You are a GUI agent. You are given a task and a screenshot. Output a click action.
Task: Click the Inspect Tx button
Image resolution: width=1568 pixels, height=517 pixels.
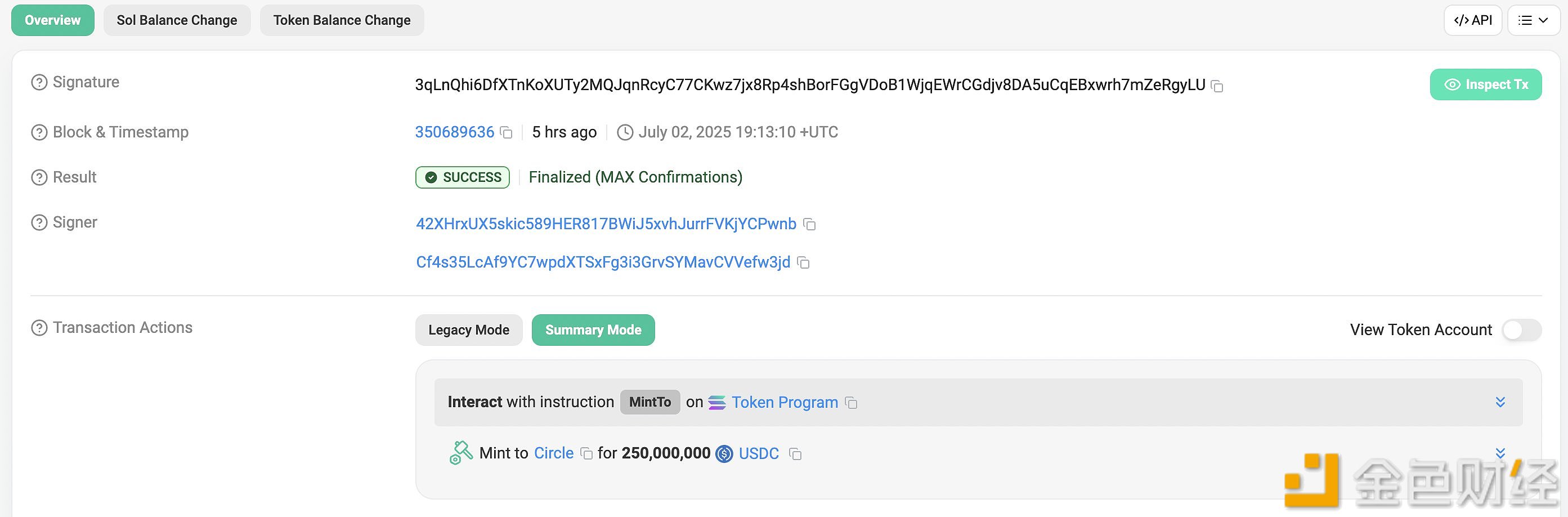tap(1485, 84)
